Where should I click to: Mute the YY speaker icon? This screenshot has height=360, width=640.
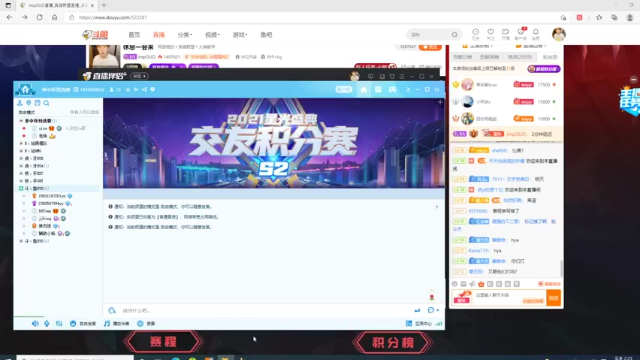tap(35, 323)
